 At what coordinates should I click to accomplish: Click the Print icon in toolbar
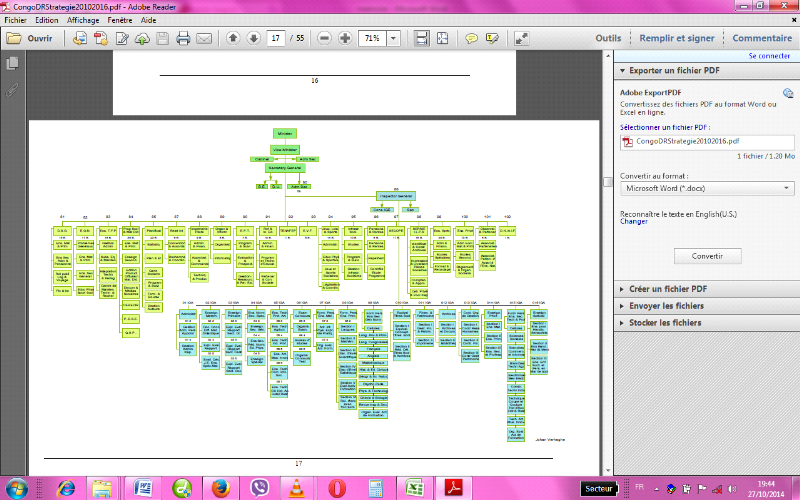click(183, 39)
